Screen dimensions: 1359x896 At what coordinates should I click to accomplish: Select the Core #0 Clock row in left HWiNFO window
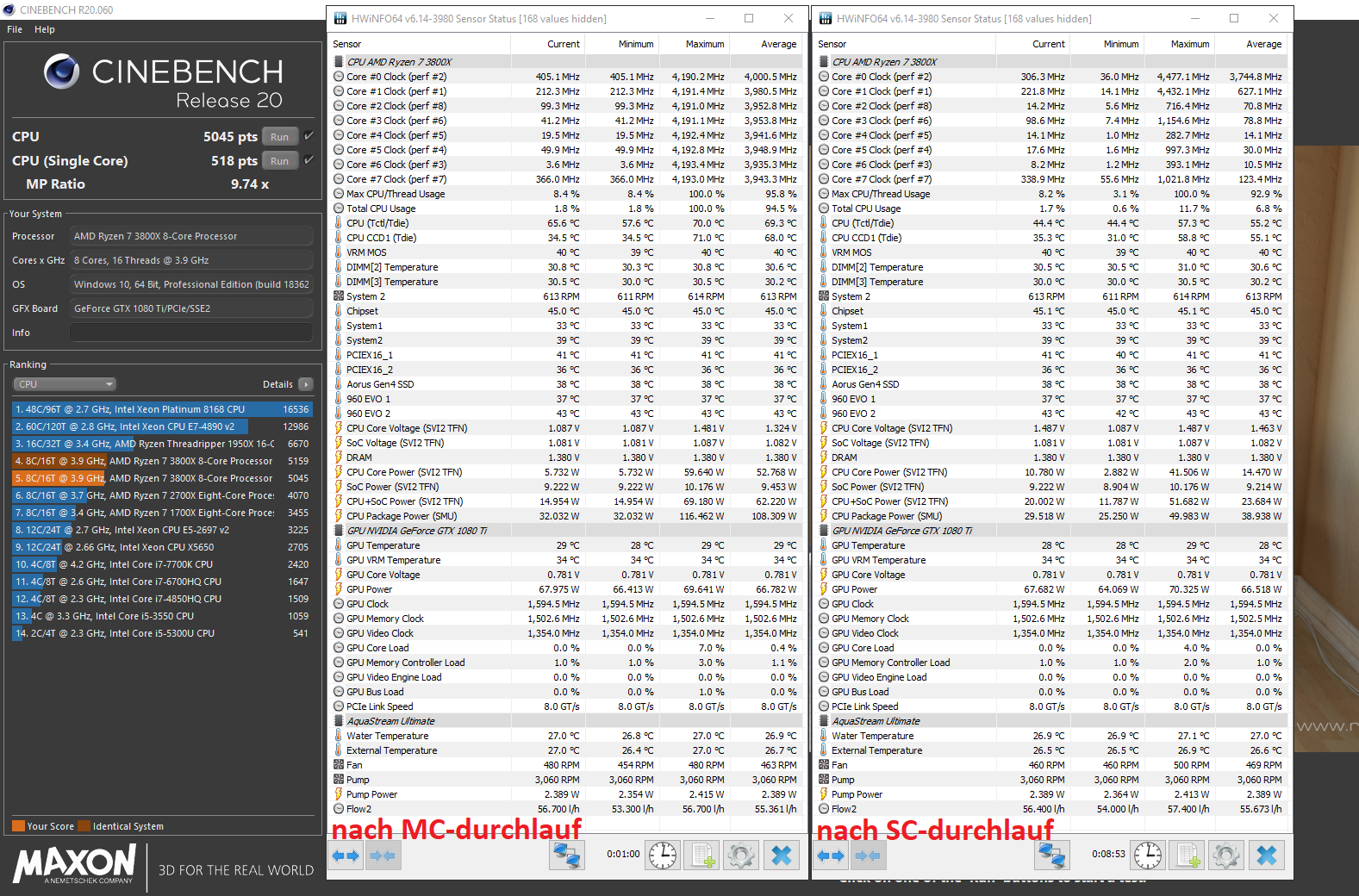565,77
